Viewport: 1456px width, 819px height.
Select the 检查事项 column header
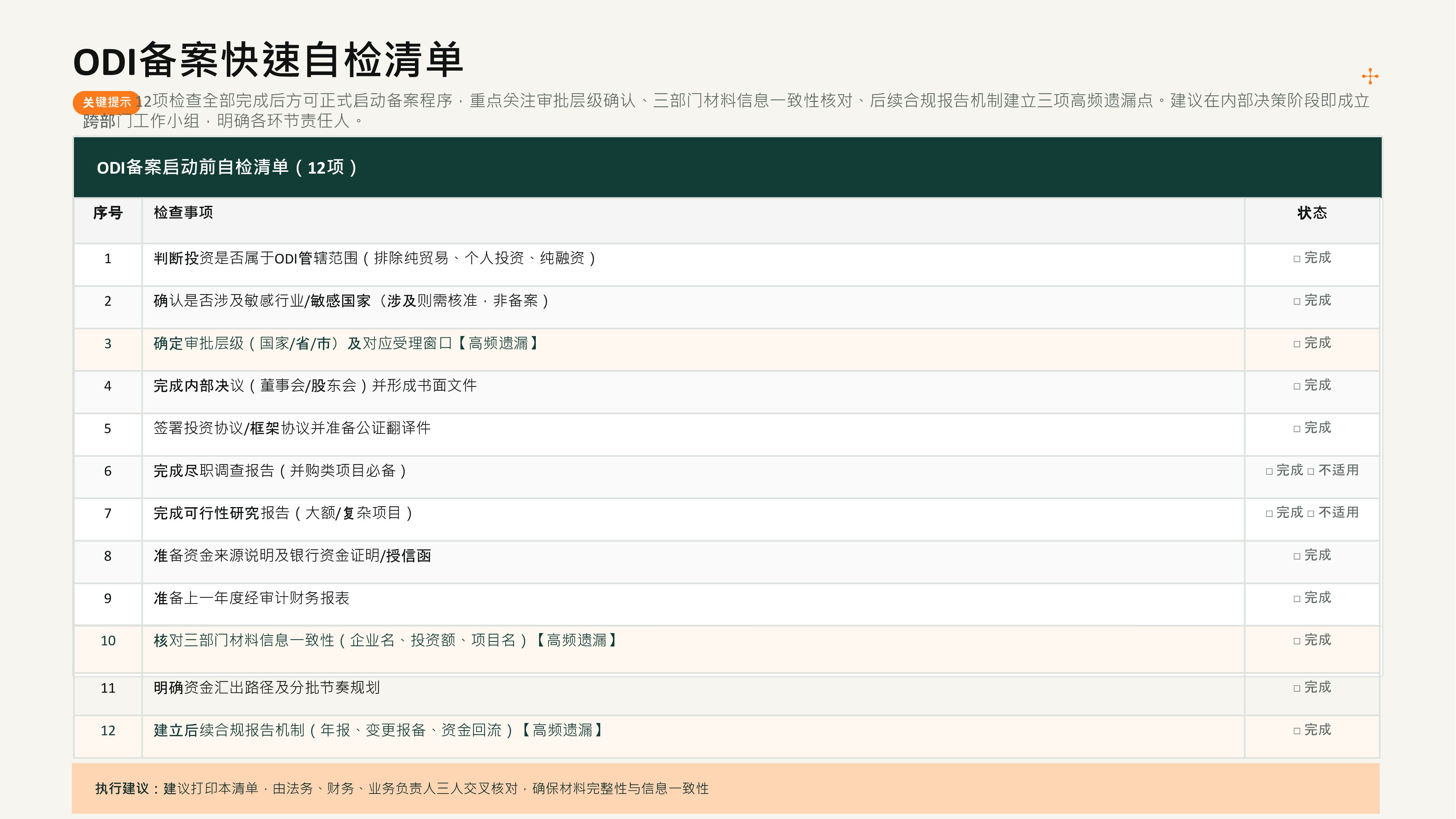(183, 213)
